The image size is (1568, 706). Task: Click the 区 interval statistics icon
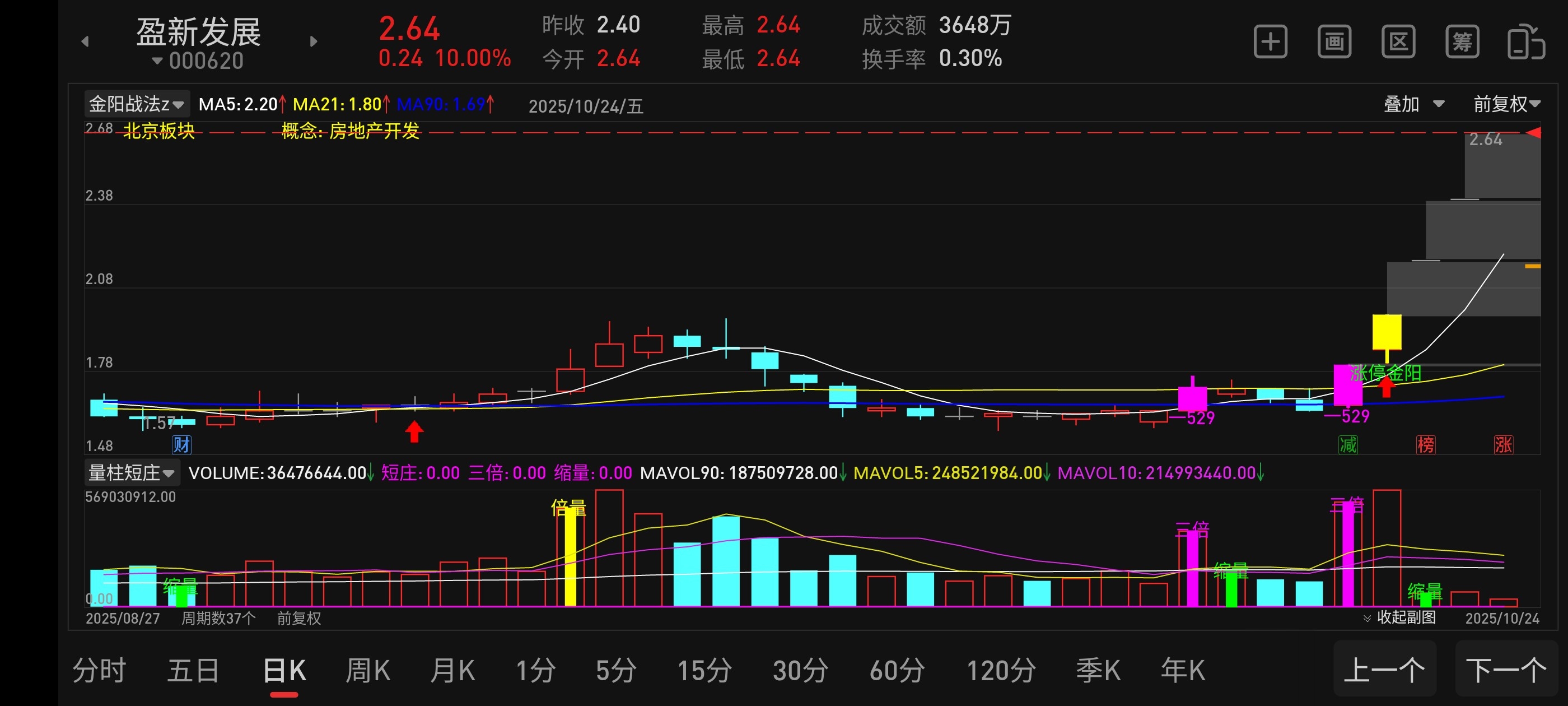pos(1398,42)
